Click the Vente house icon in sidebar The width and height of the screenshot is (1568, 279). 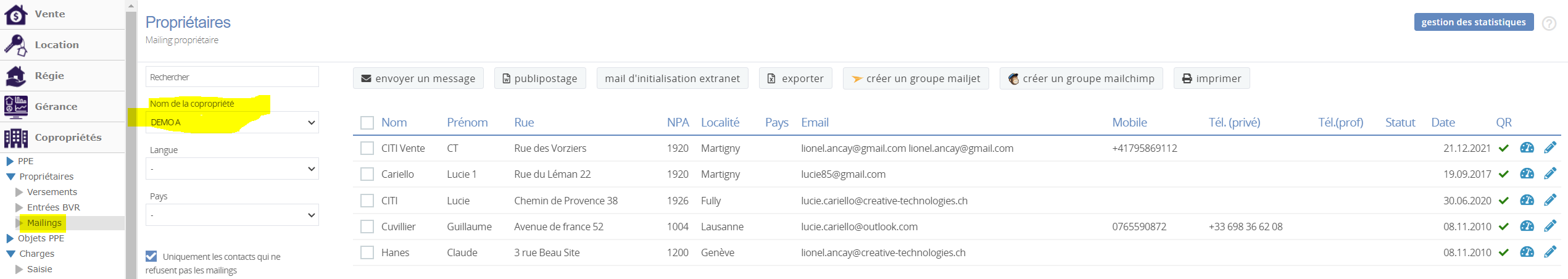(16, 14)
